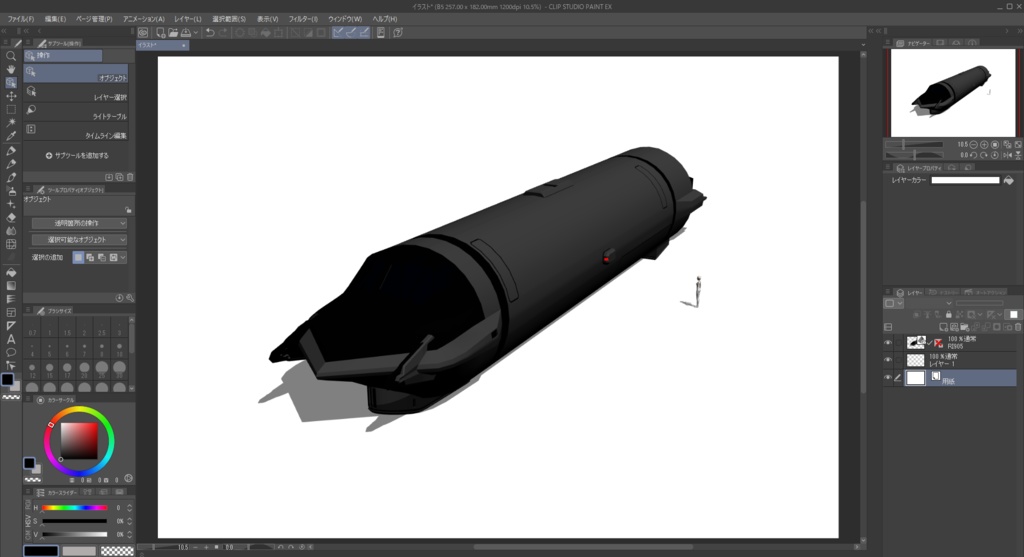Click the New canvas icon in command bar
Image resolution: width=1024 pixels, height=557 pixels.
click(x=160, y=32)
